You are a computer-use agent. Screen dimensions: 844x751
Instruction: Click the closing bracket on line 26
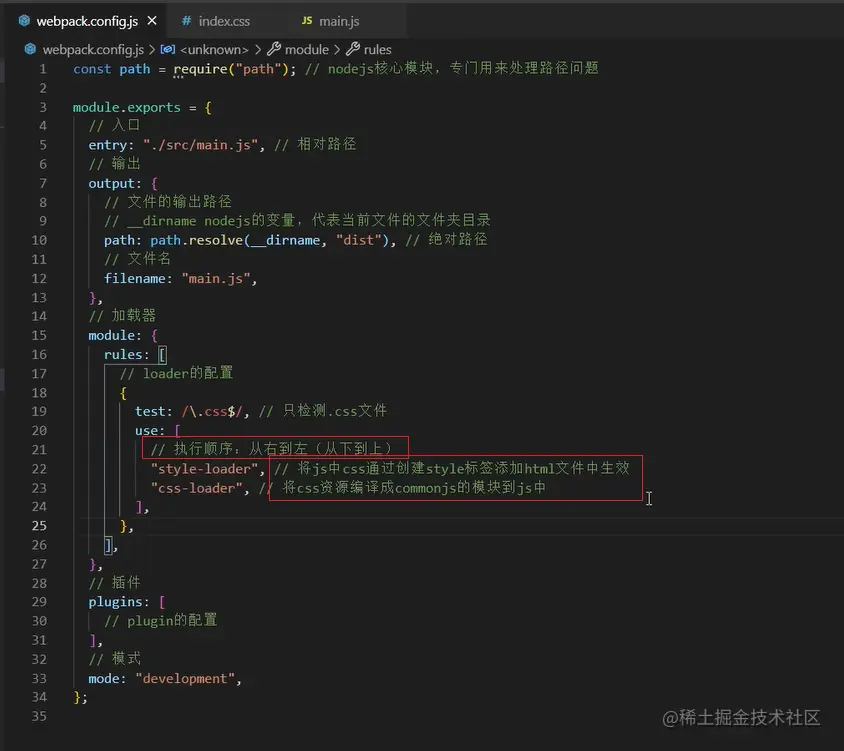click(108, 545)
